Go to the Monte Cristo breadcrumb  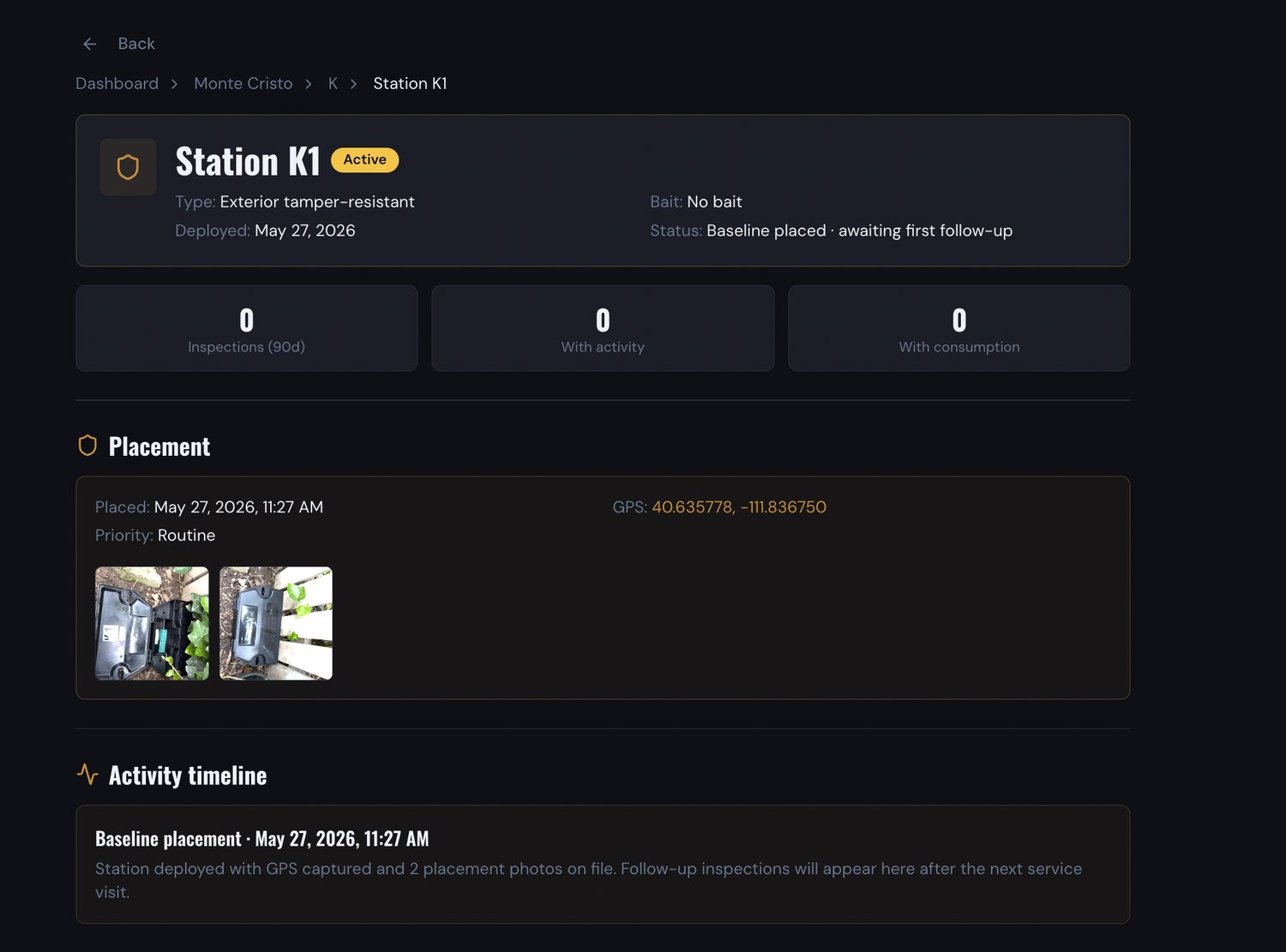click(243, 83)
